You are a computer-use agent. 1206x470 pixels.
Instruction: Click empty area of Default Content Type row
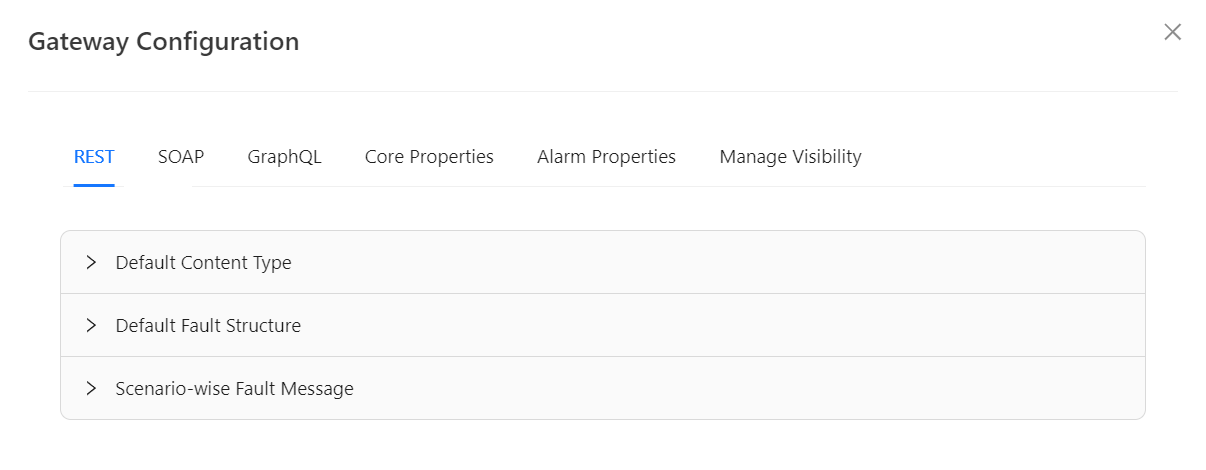(700, 263)
